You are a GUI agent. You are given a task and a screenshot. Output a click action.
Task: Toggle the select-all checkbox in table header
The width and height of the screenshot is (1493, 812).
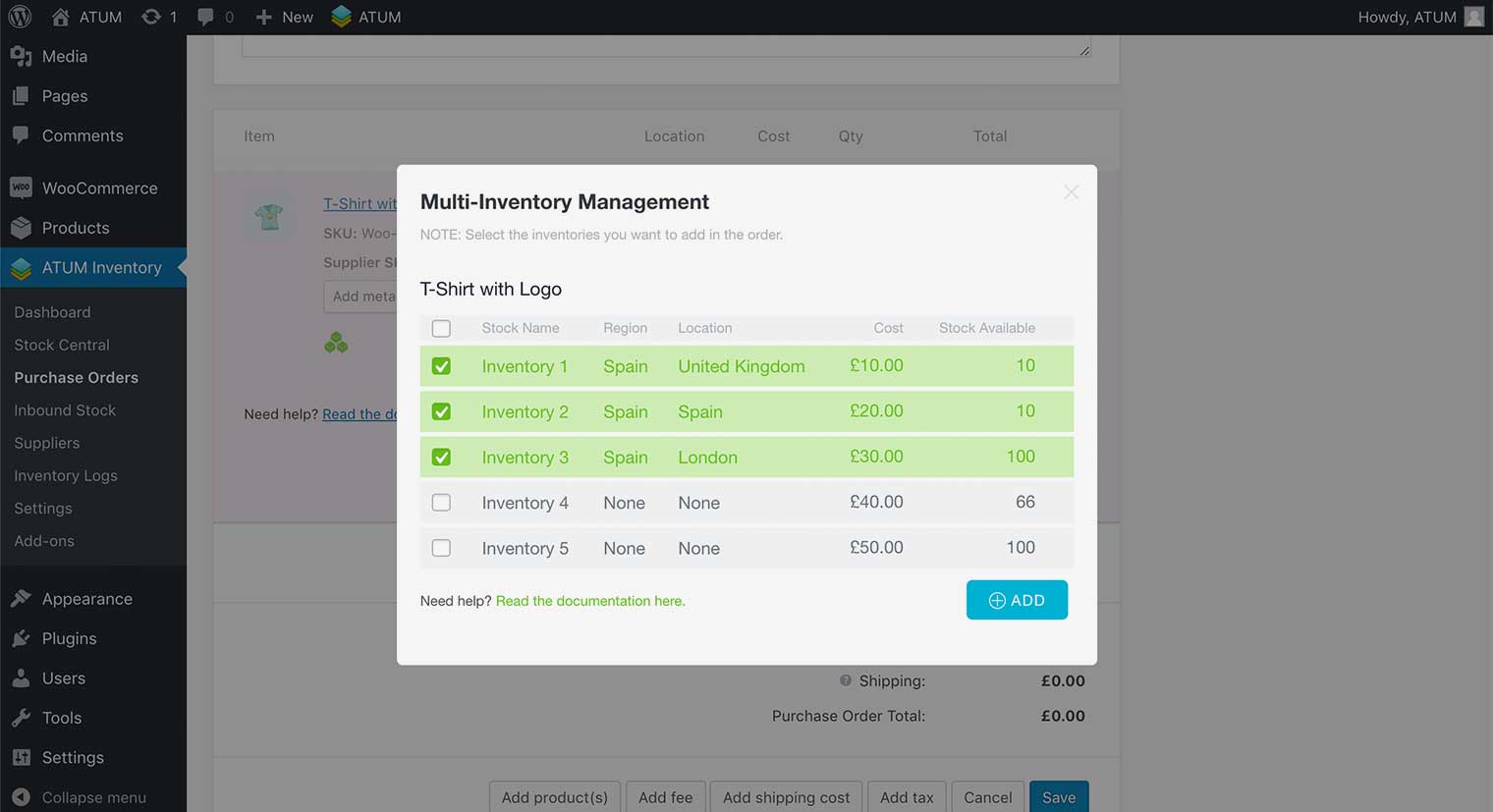pyautogui.click(x=441, y=329)
